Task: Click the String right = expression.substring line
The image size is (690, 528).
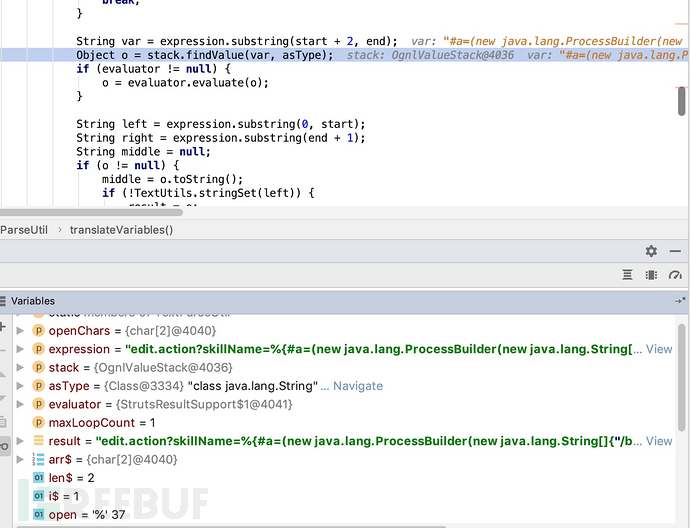Action: click(x=221, y=138)
